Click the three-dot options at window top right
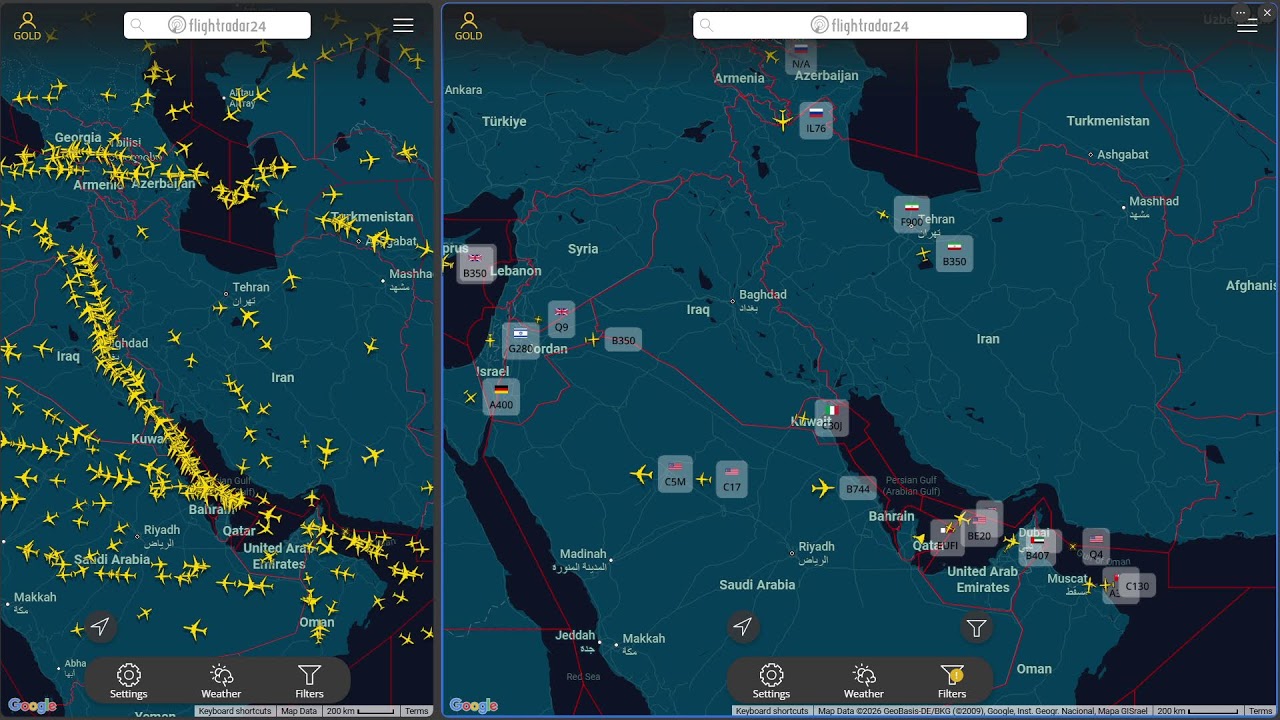 point(1242,11)
